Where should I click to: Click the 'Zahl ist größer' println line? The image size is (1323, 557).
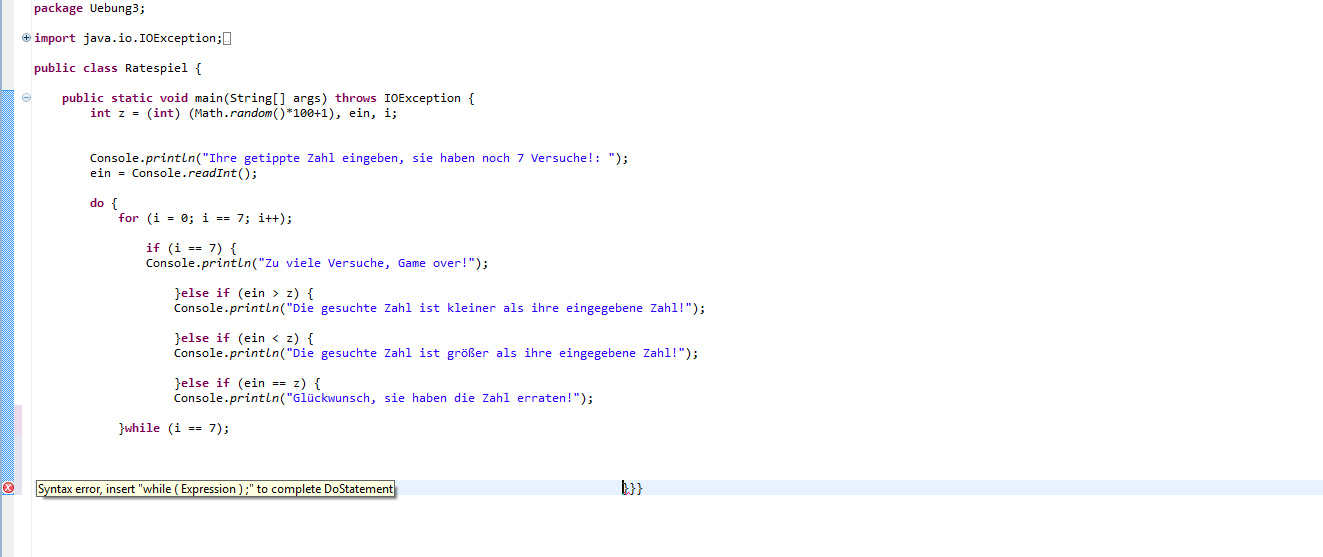(x=436, y=353)
